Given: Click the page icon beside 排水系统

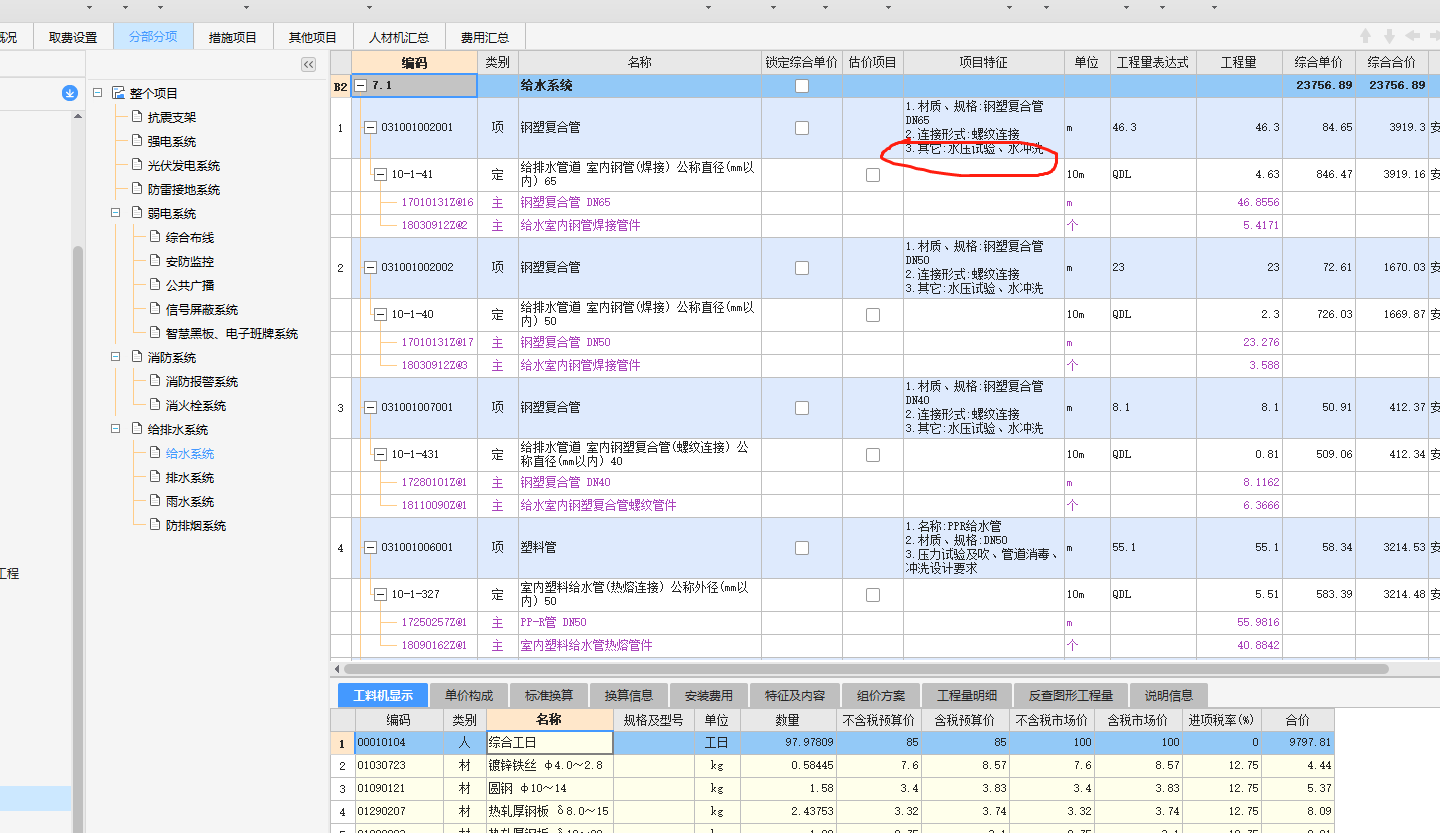Looking at the screenshot, I should [155, 477].
